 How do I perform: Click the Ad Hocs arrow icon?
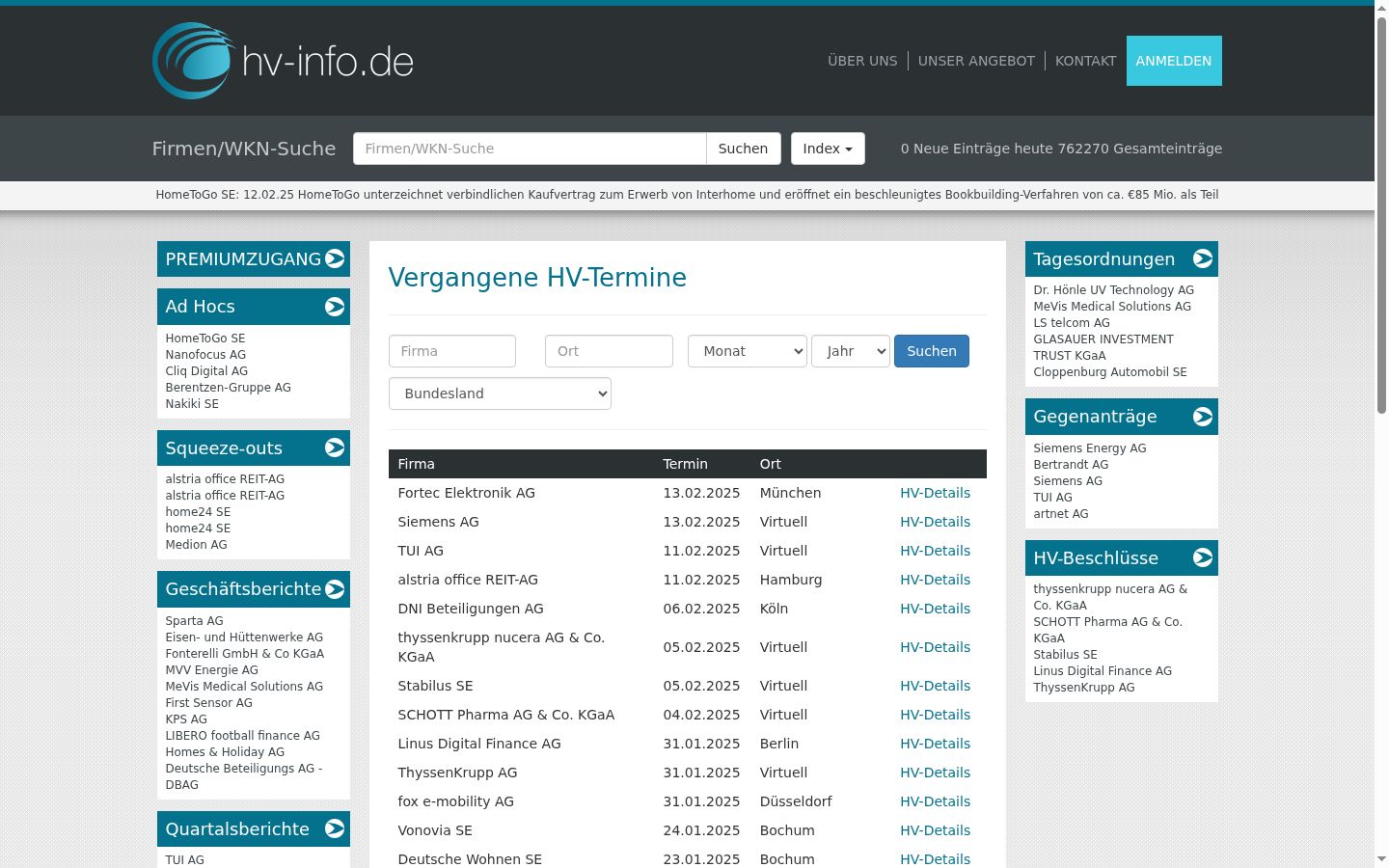335,307
